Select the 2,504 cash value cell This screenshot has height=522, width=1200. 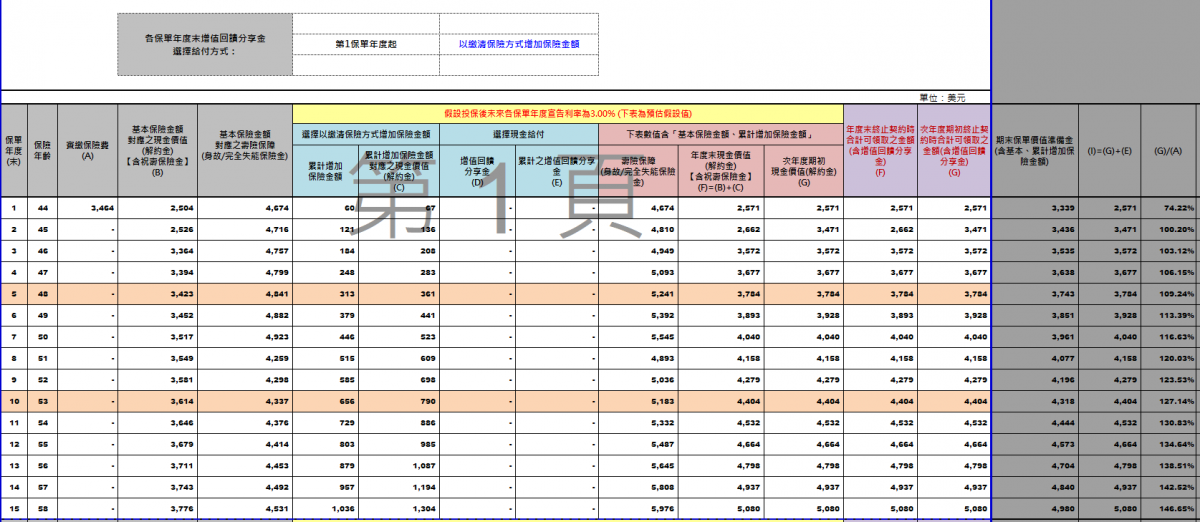coord(157,208)
